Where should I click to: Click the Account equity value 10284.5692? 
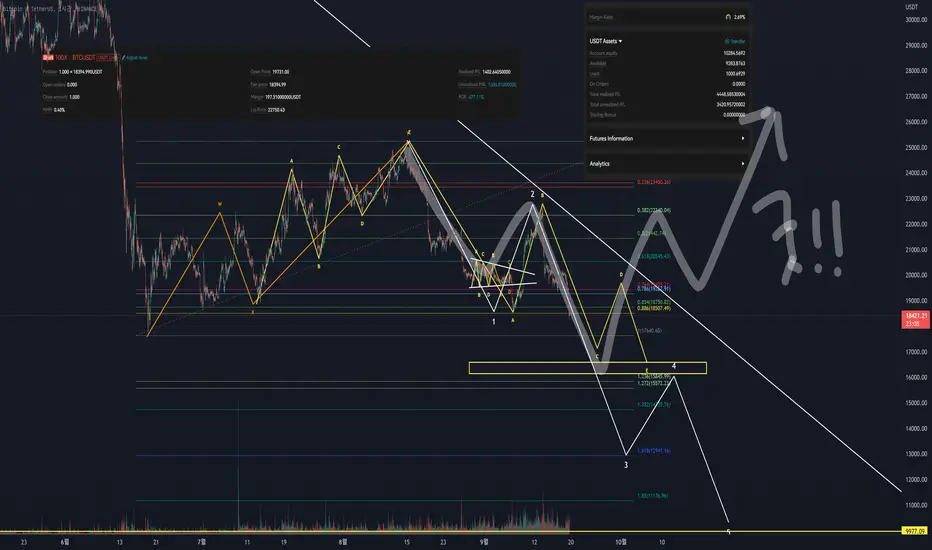pos(735,54)
